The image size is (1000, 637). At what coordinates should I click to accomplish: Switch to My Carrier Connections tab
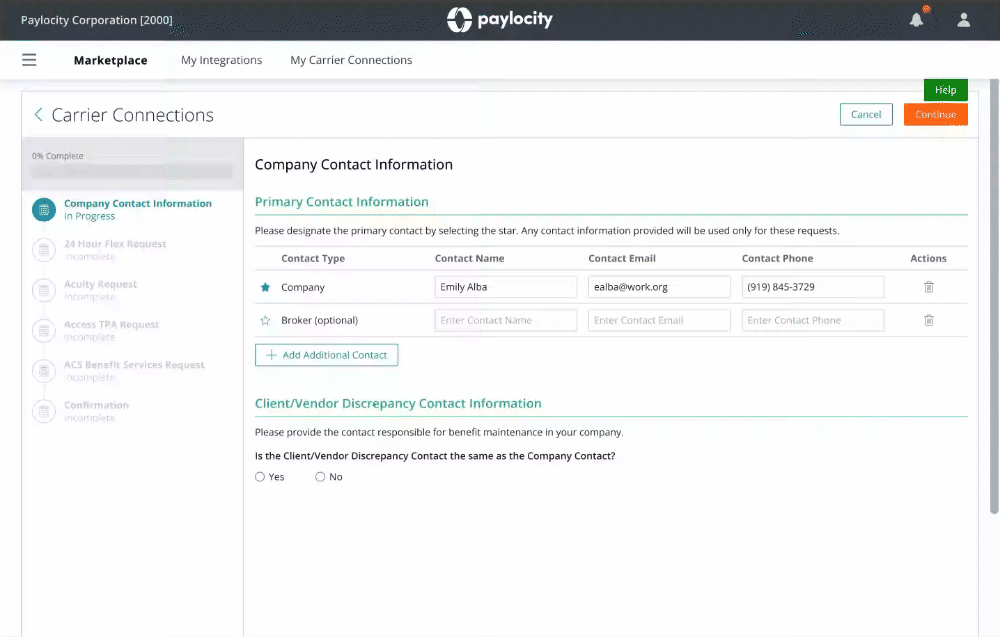click(351, 60)
